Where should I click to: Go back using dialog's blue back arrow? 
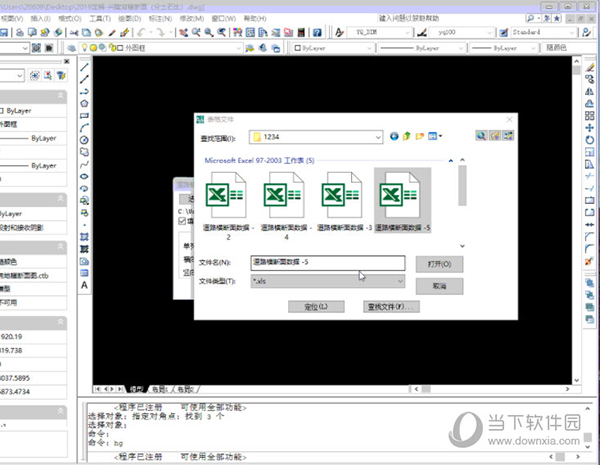click(394, 136)
